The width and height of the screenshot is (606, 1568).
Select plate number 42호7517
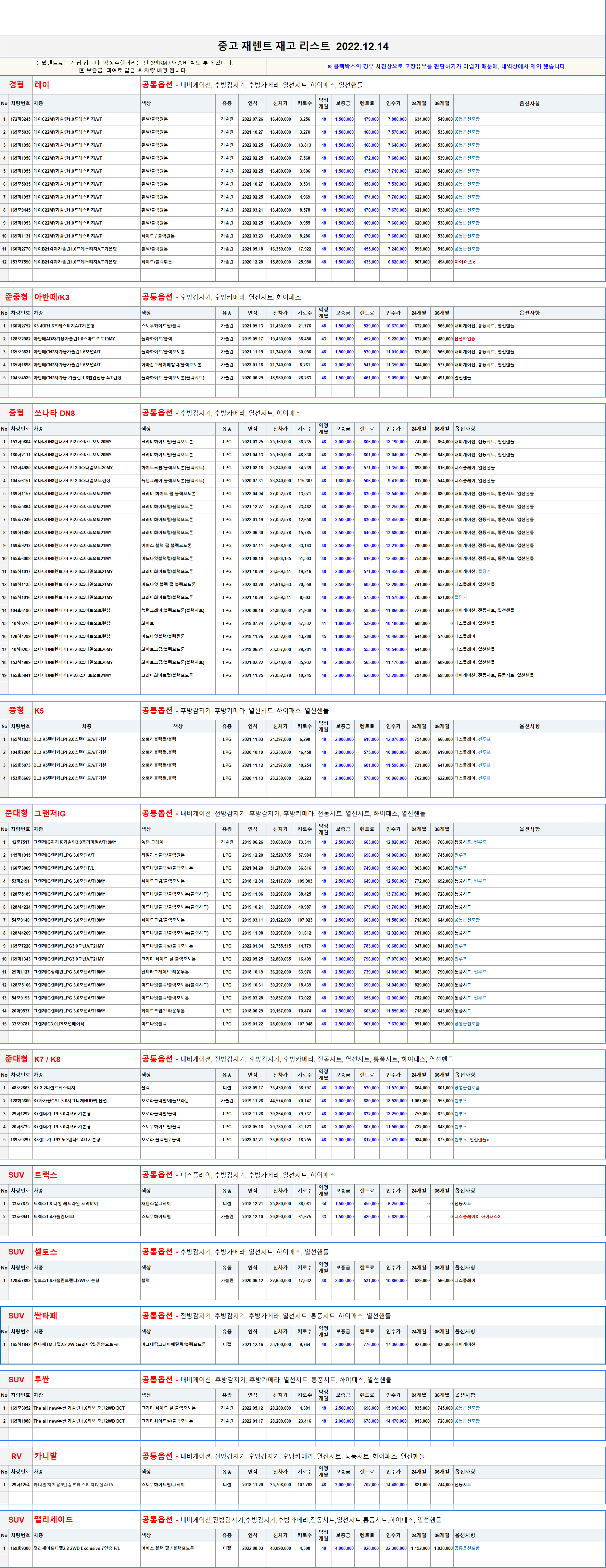coord(20,842)
